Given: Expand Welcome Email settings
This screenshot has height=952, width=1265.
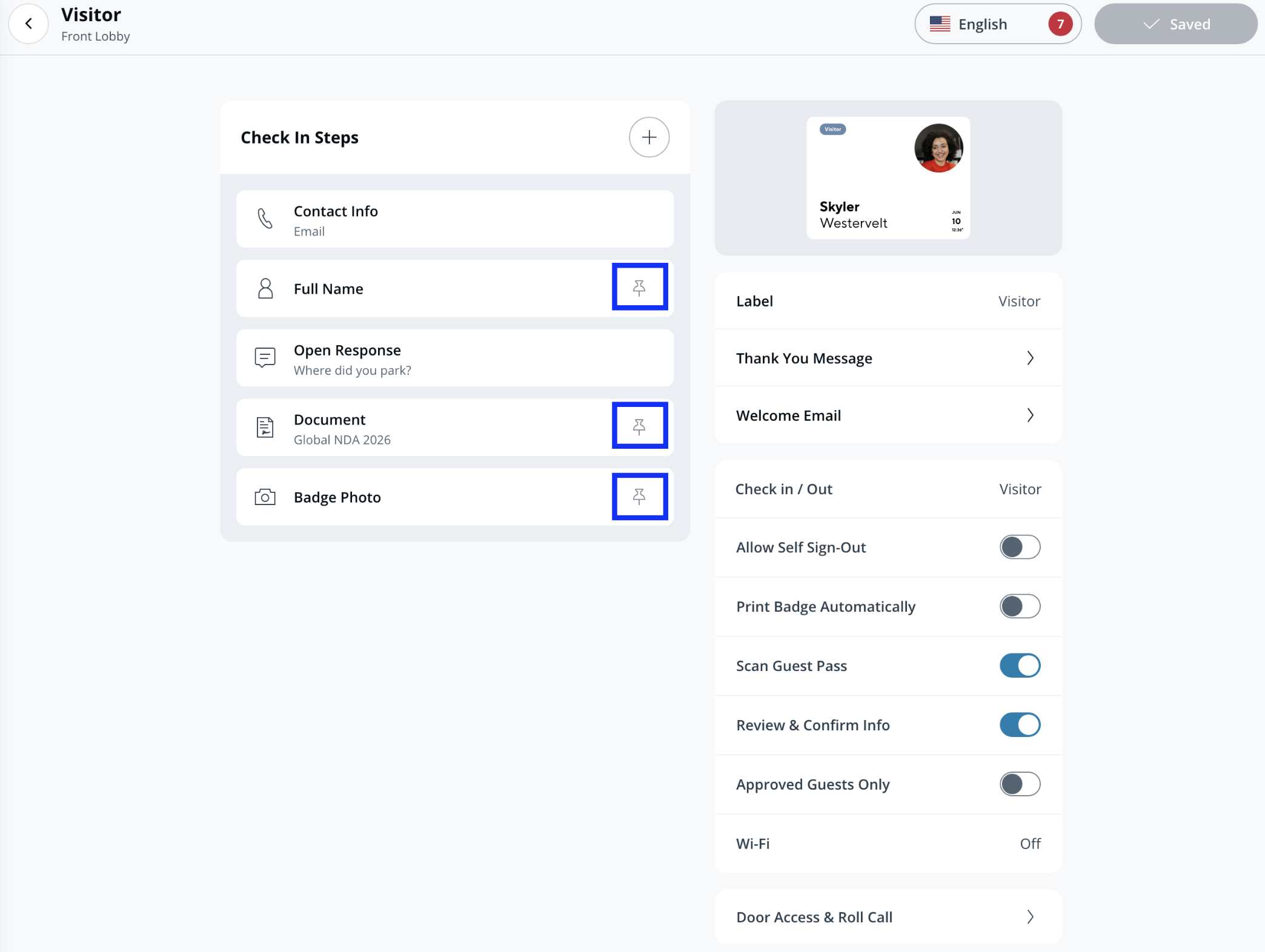Looking at the screenshot, I should (x=888, y=415).
